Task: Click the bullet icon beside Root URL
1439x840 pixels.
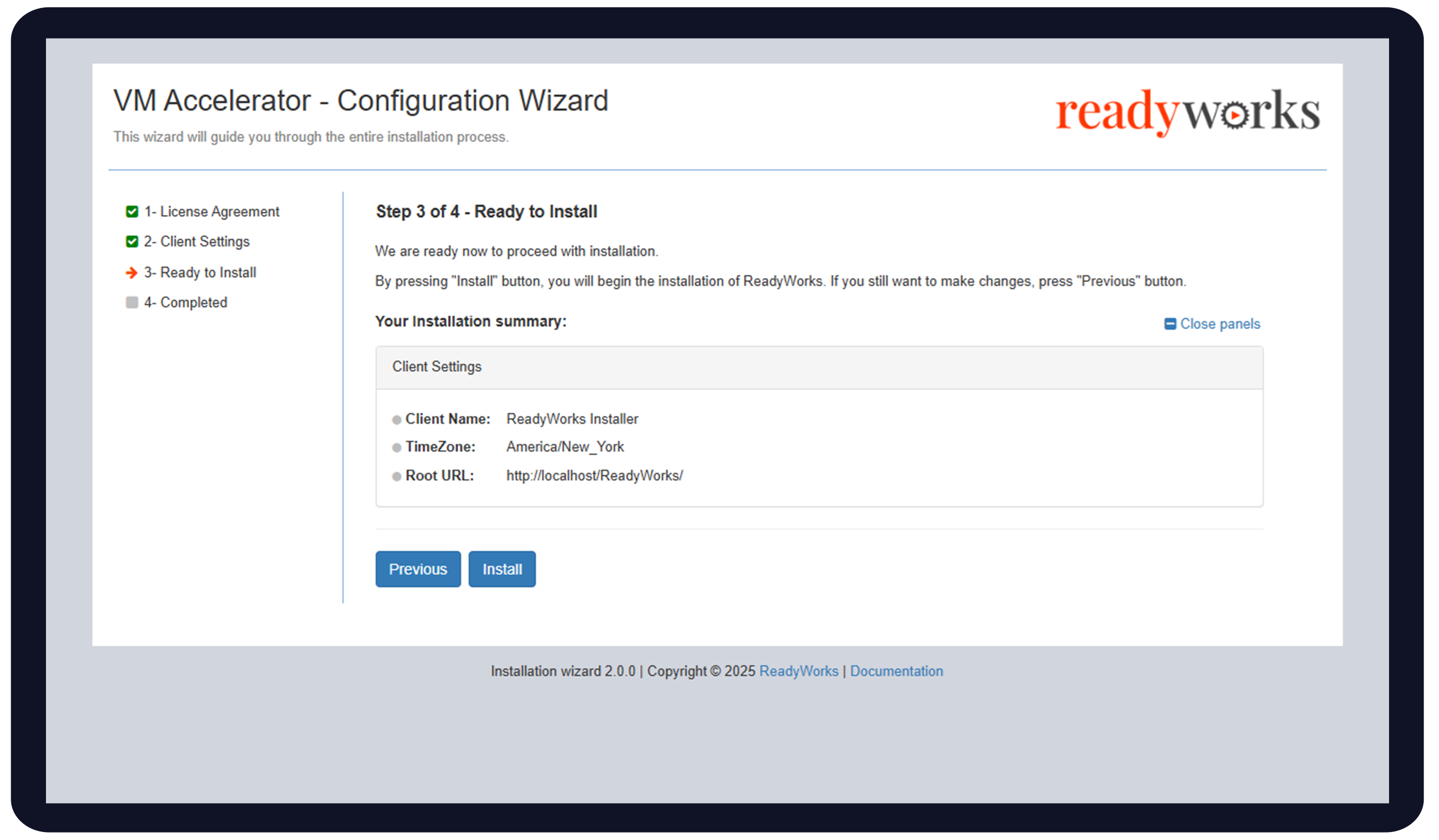Action: pos(397,477)
